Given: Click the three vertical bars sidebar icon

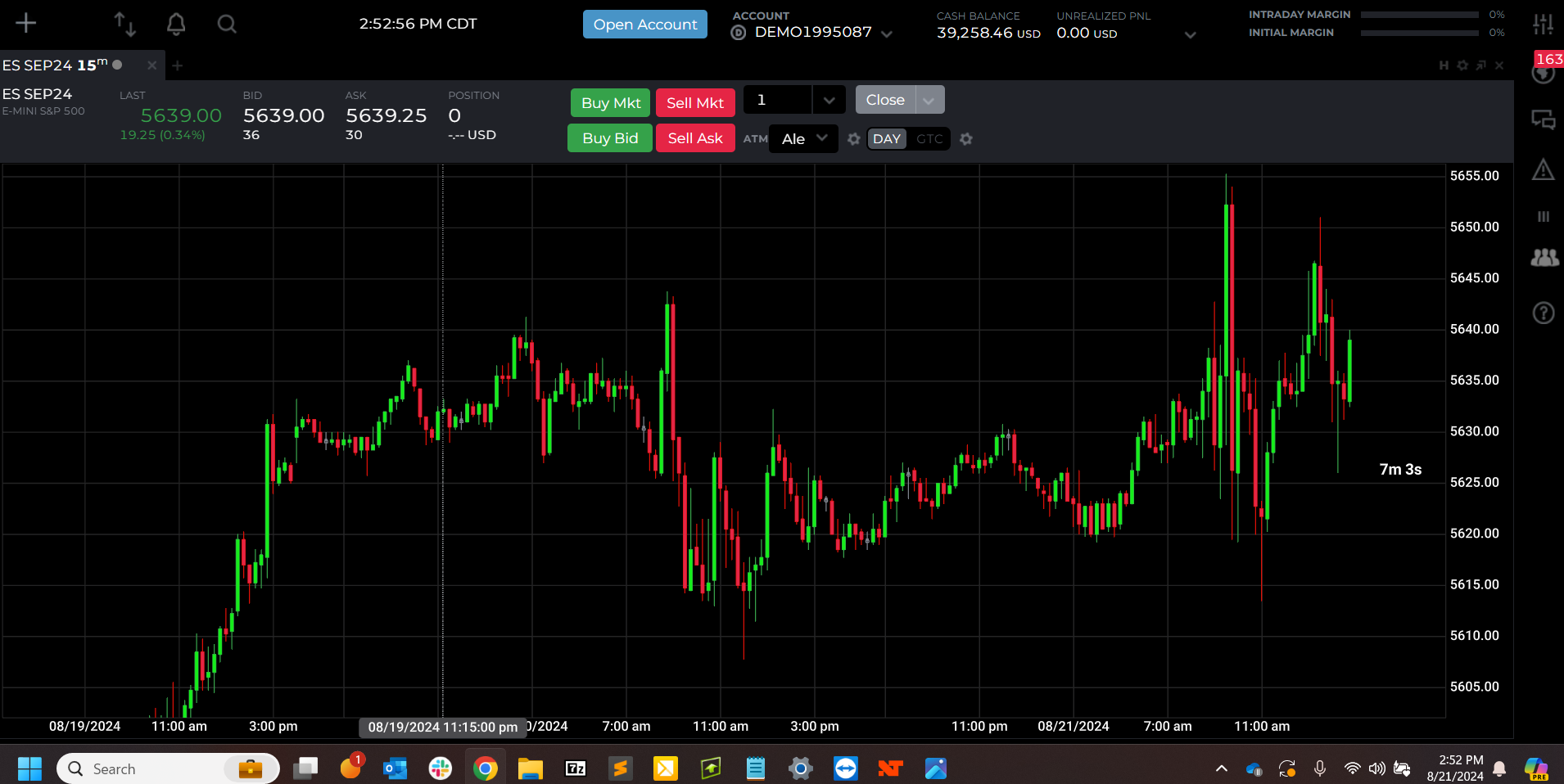Looking at the screenshot, I should (1544, 217).
